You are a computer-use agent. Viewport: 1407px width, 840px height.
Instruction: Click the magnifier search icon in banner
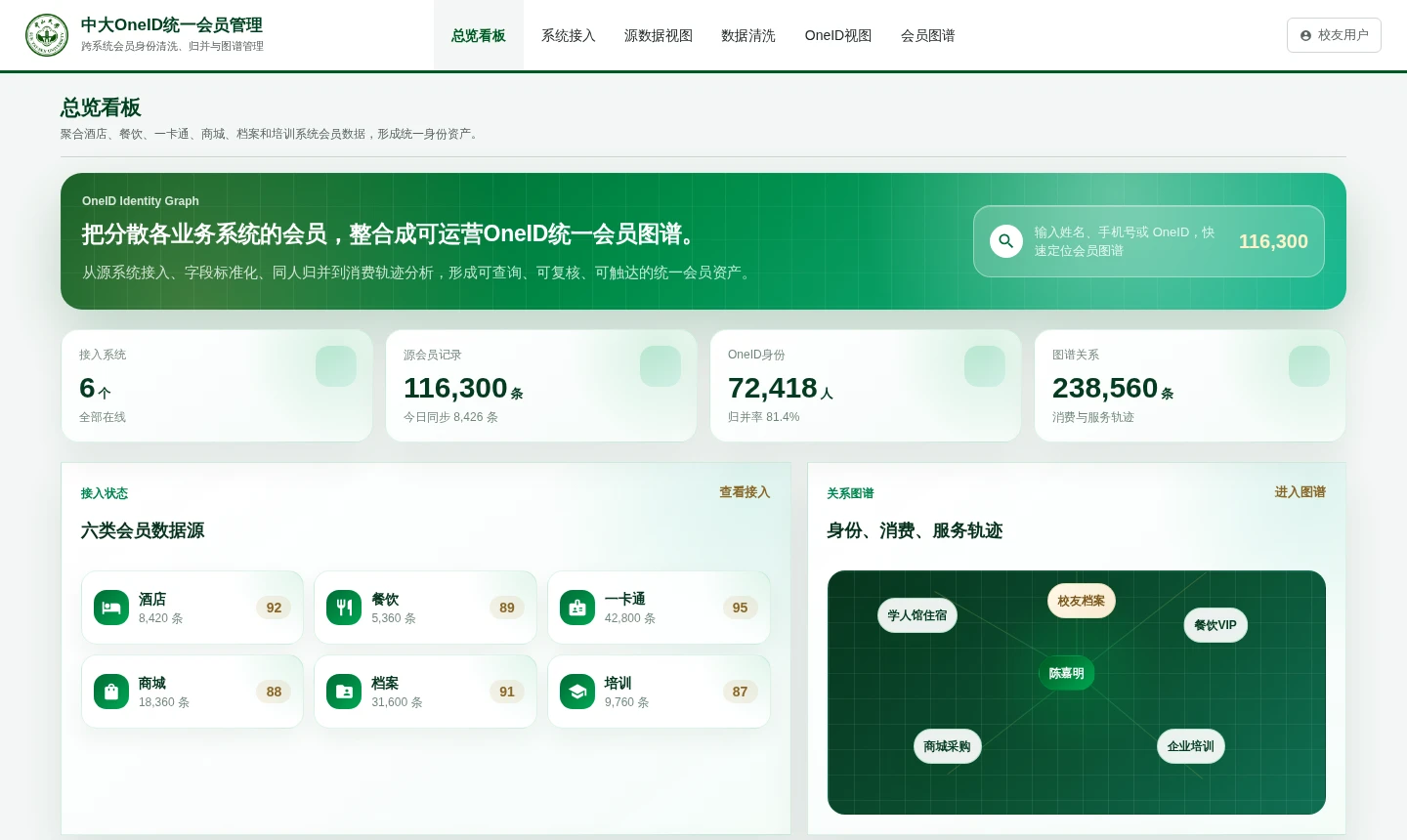pyautogui.click(x=1006, y=241)
